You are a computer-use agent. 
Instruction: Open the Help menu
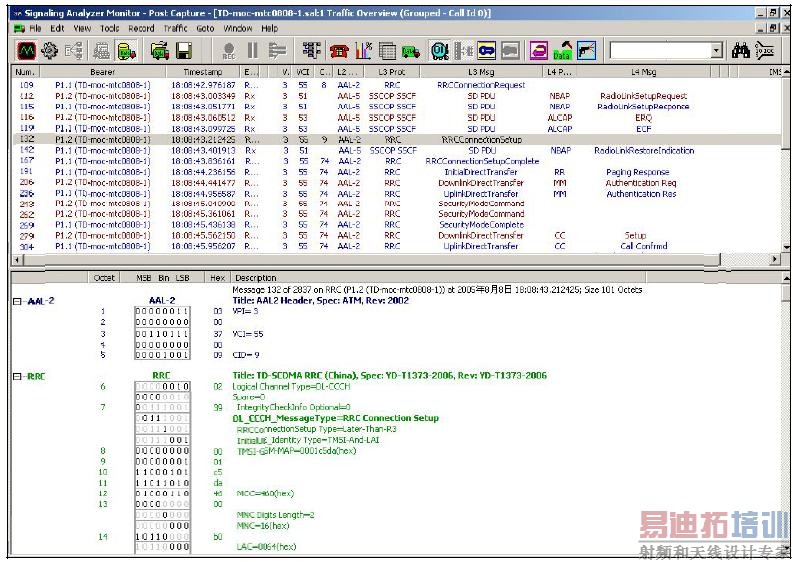coord(270,28)
